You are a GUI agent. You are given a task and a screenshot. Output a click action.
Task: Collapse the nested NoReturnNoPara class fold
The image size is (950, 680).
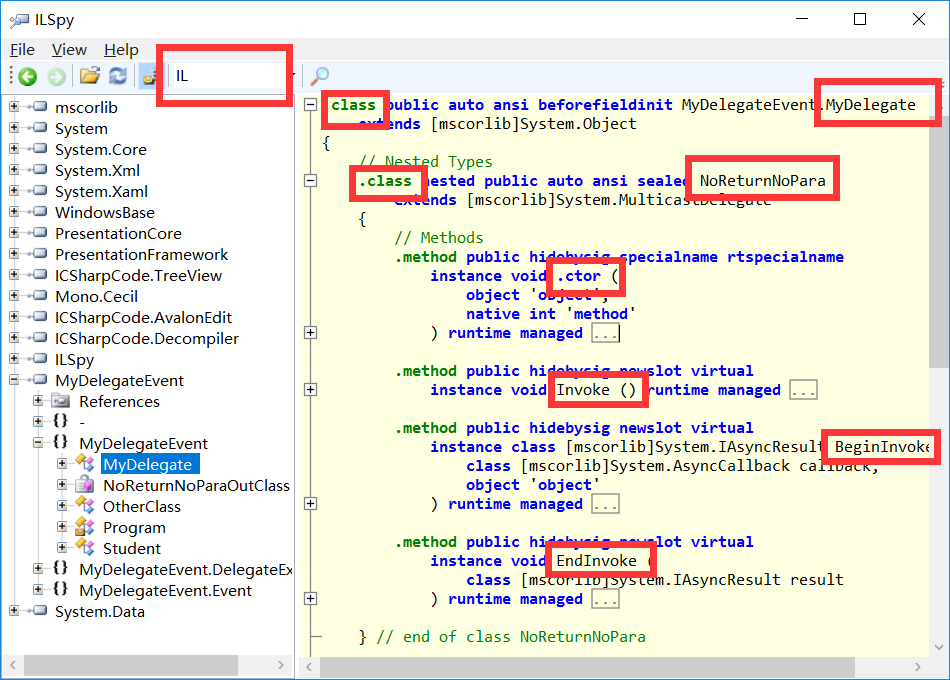[x=310, y=180]
